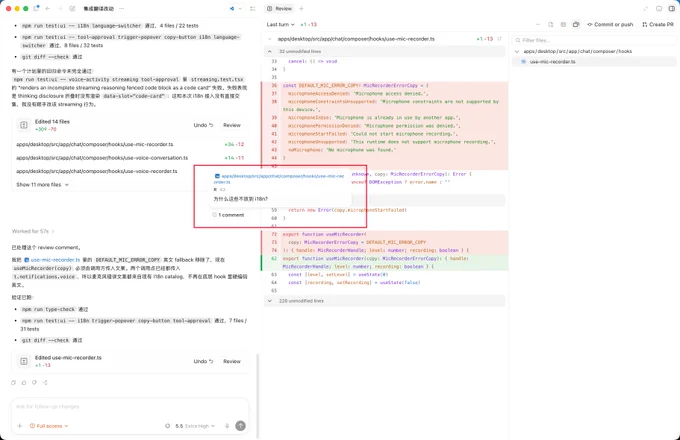Collapse use-mic-recorder.ts diff file header
Image resolution: width=680 pixels, height=440 pixels.
270,39
